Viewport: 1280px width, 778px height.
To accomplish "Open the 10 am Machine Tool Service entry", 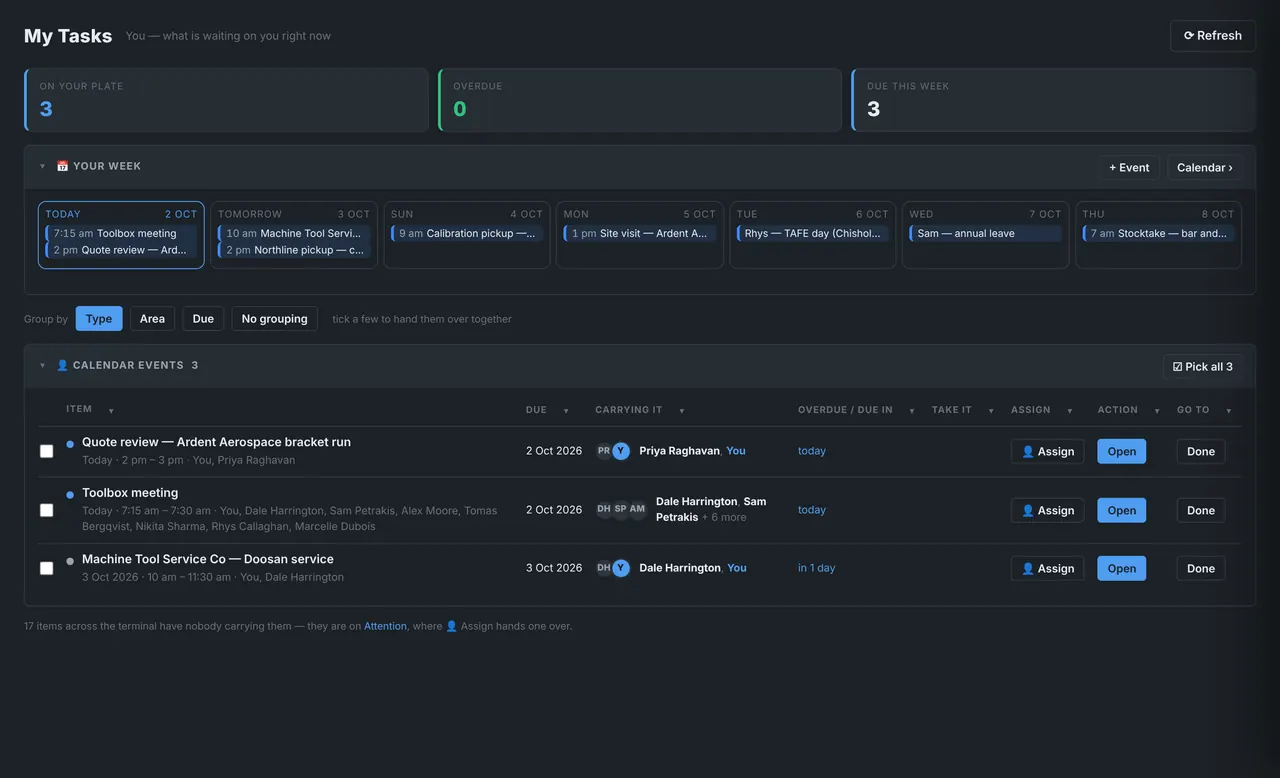I will pos(294,233).
